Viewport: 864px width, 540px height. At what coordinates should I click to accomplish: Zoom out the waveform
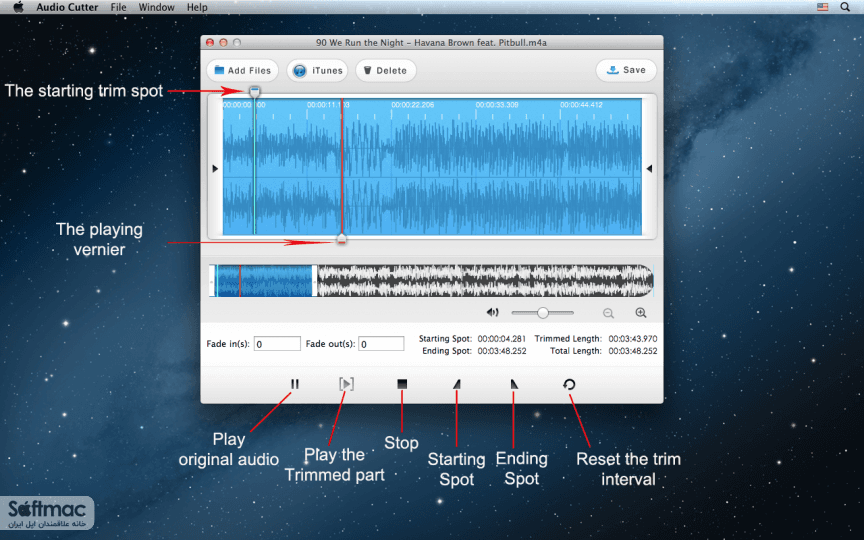608,313
